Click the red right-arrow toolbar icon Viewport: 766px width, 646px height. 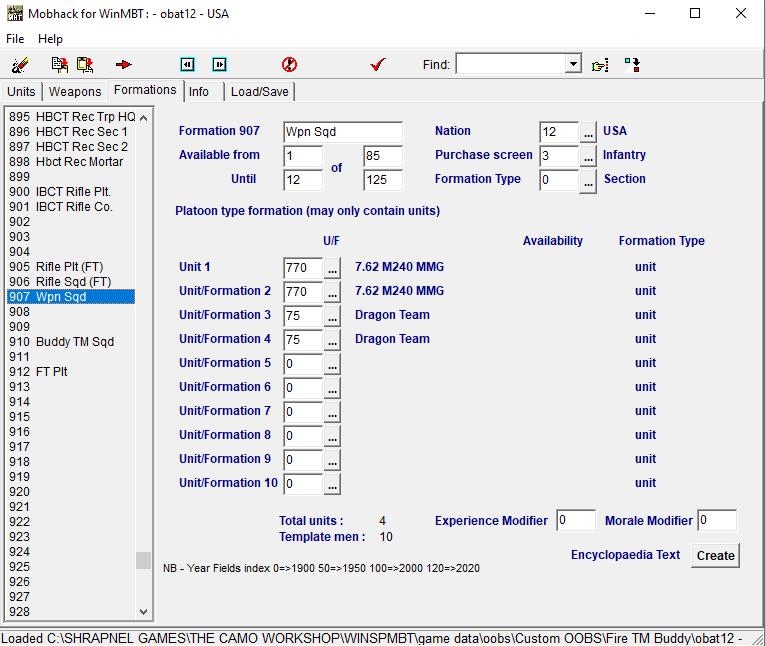(x=124, y=65)
